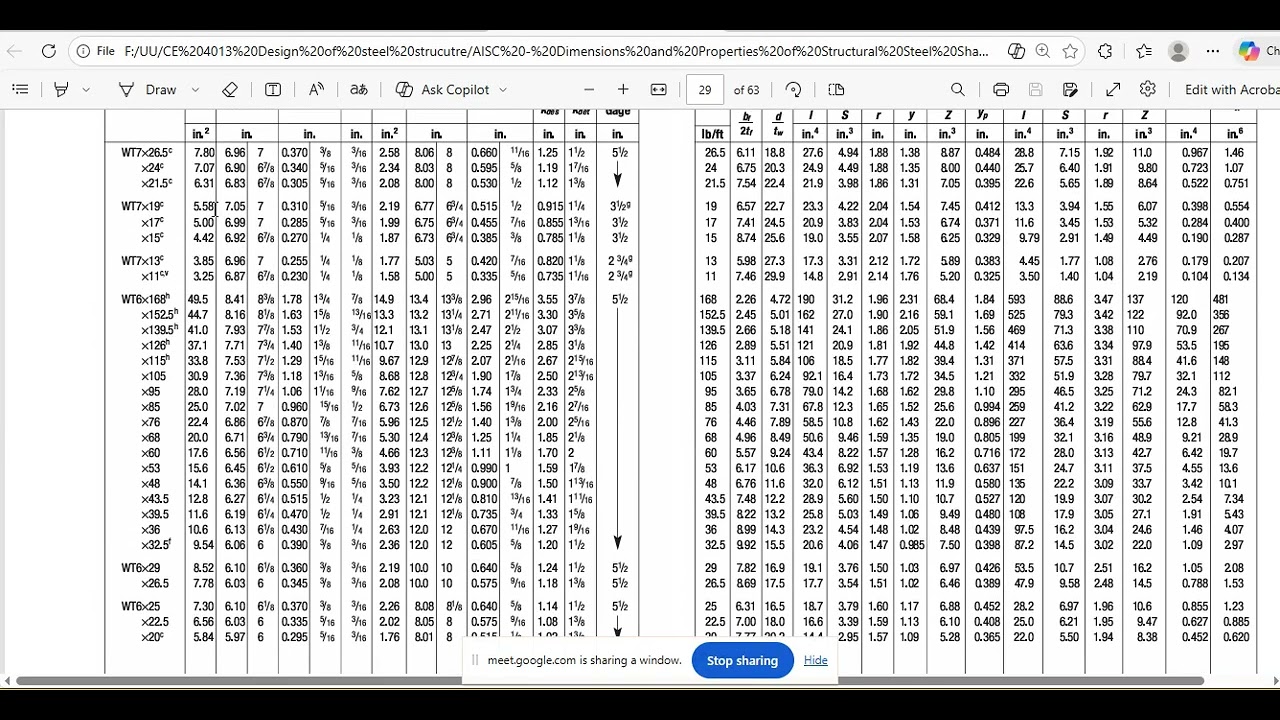1280x720 pixels.
Task: Open the Favorites list icon
Action: click(1144, 51)
